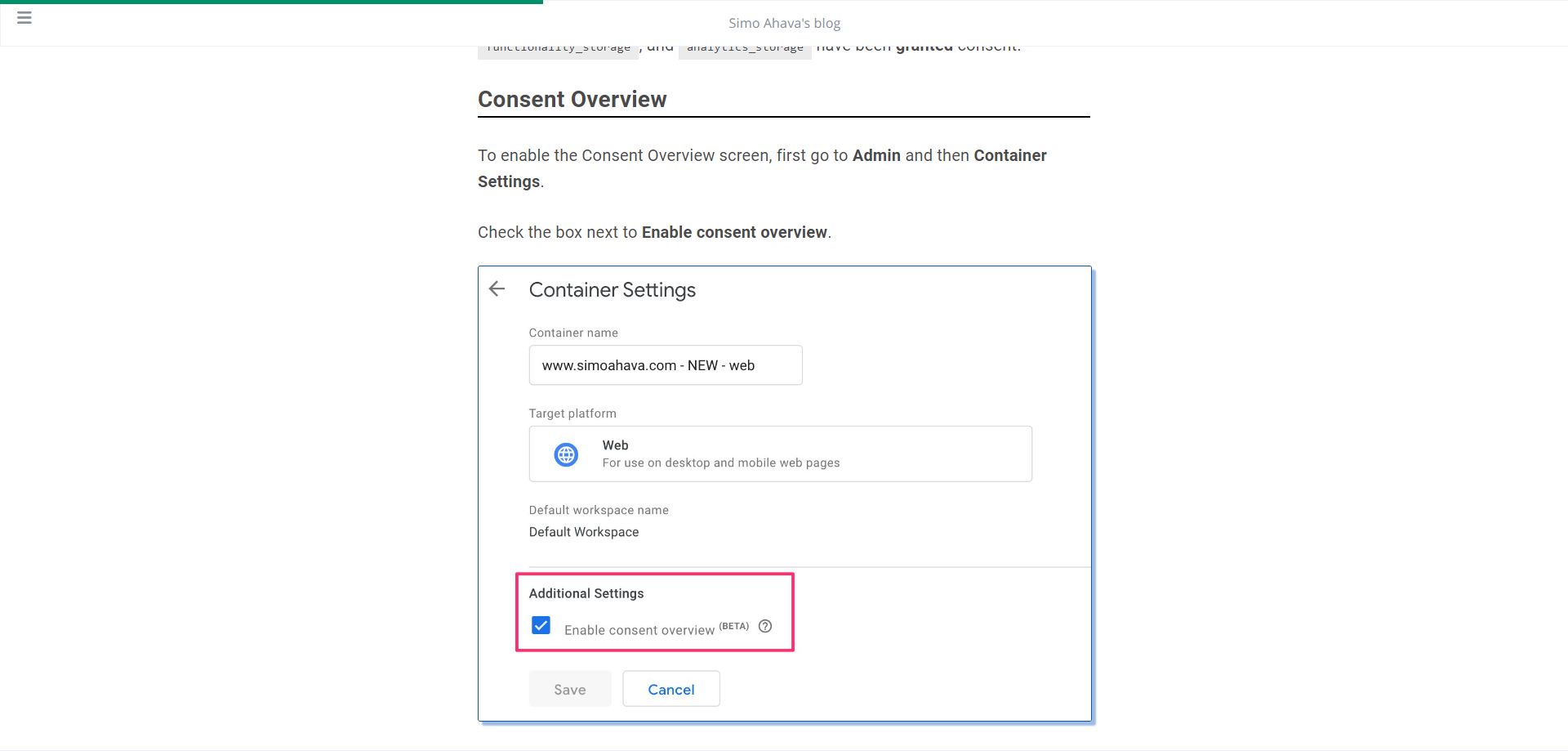Click the Enable consent overview label text

pyautogui.click(x=639, y=630)
